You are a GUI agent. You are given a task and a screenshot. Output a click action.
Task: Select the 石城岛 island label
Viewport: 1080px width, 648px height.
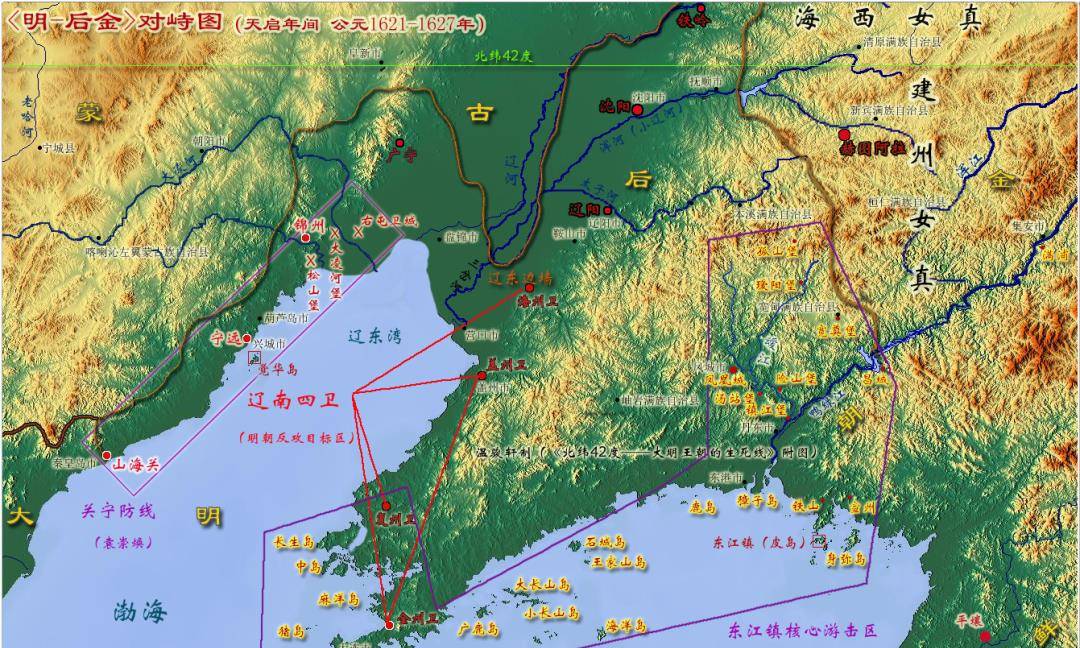[605, 543]
